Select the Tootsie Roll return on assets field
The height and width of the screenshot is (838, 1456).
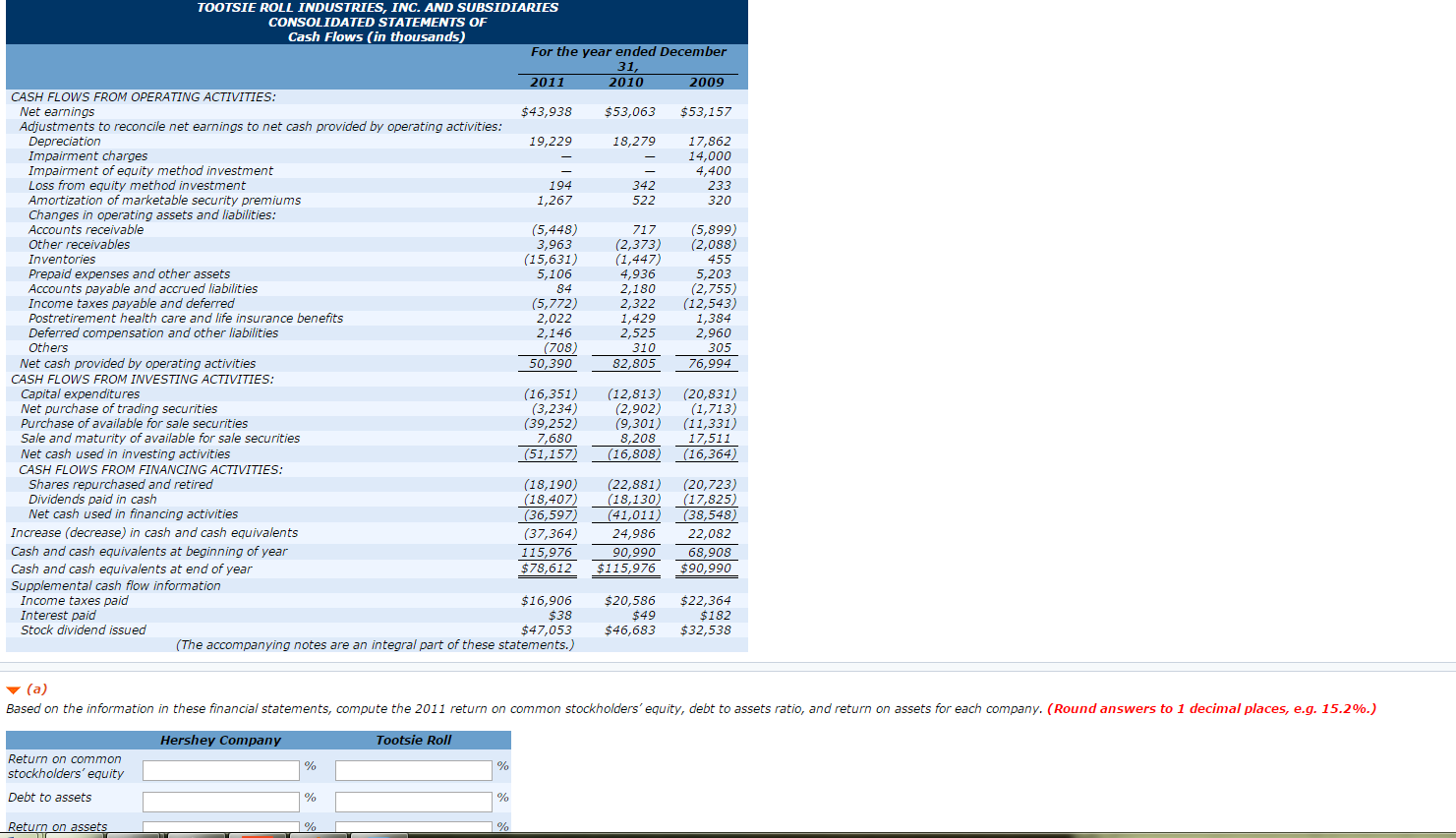click(x=414, y=827)
